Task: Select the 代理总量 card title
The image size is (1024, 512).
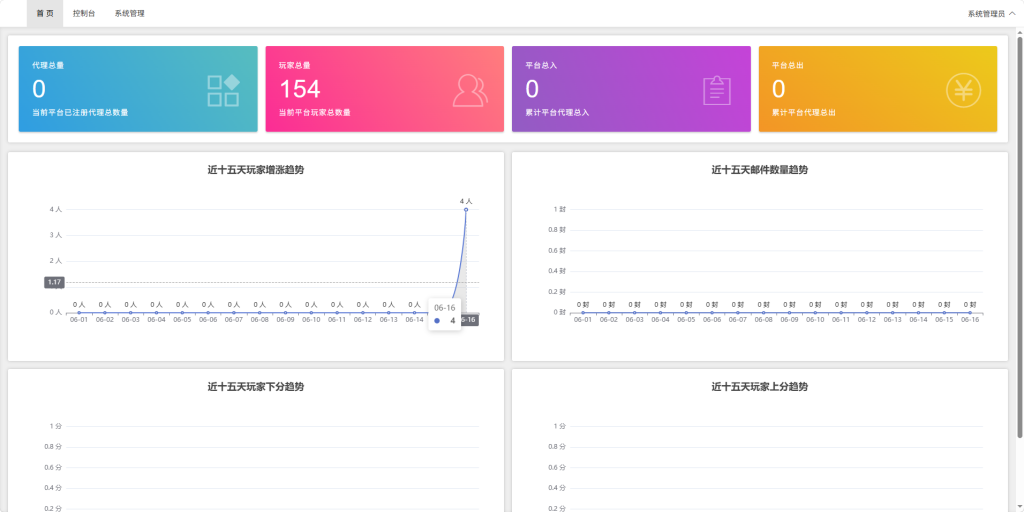Action: (x=48, y=65)
